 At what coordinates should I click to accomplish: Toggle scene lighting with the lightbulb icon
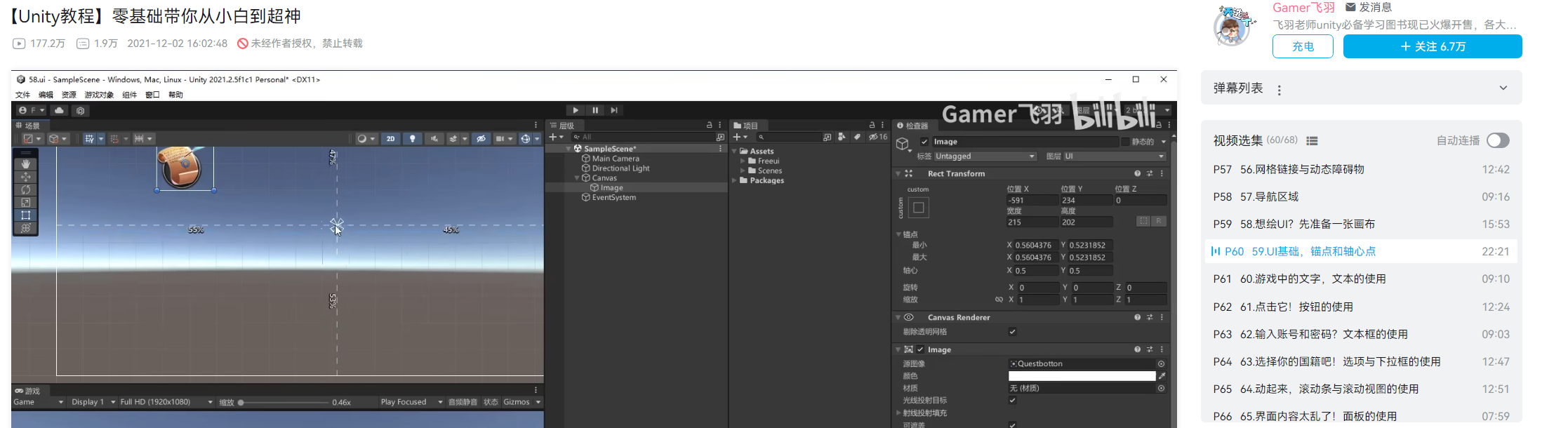[413, 139]
